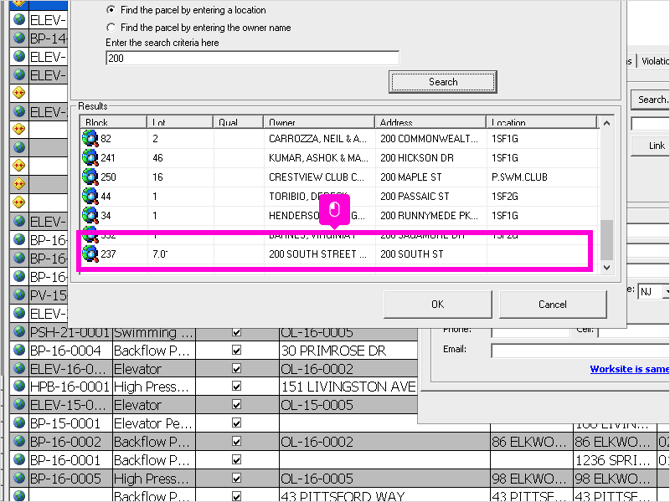670x502 pixels.
Task: Open the Violations tab in background window
Action: click(655, 61)
